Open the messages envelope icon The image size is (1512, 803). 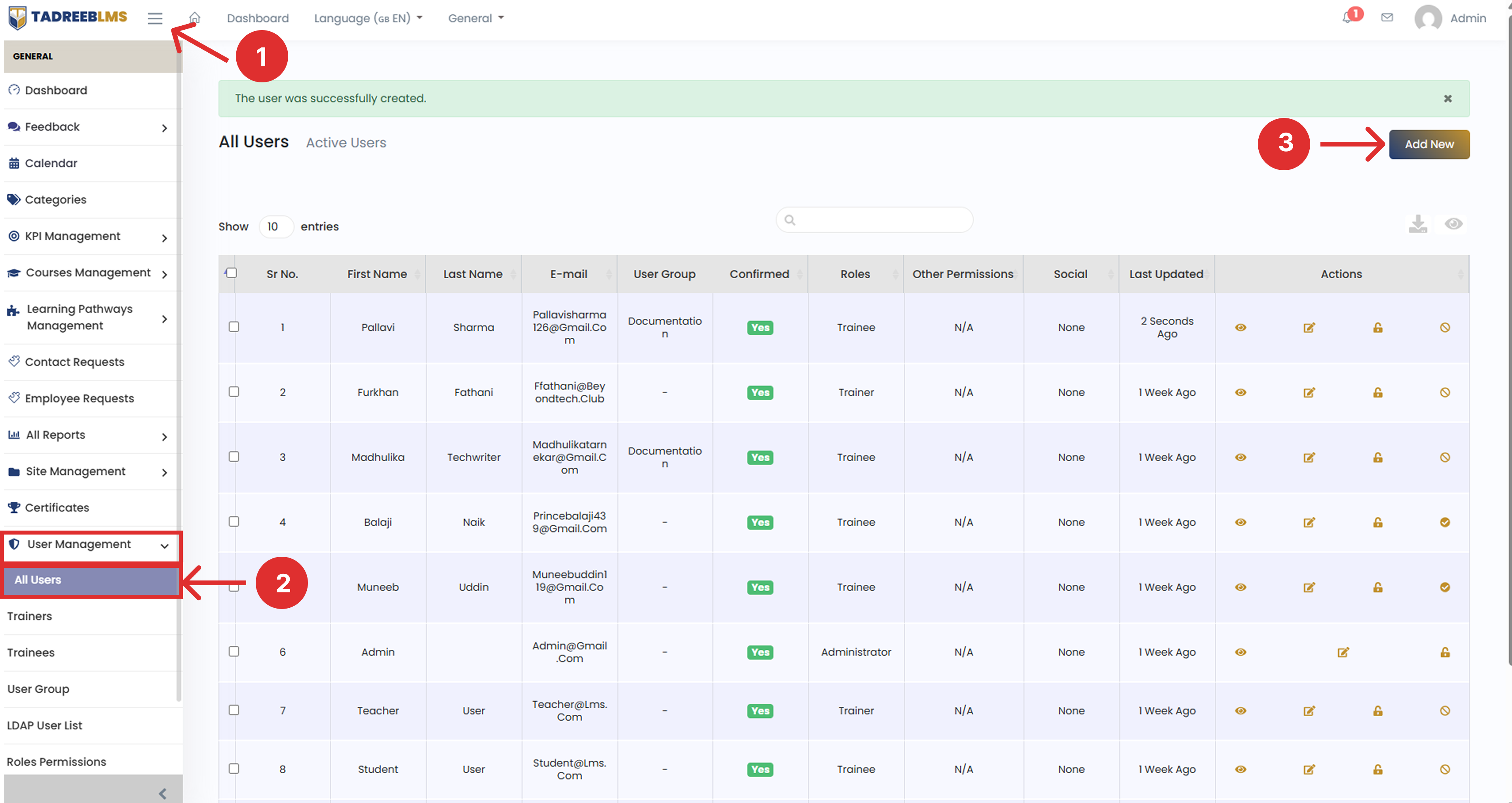[x=1387, y=17]
